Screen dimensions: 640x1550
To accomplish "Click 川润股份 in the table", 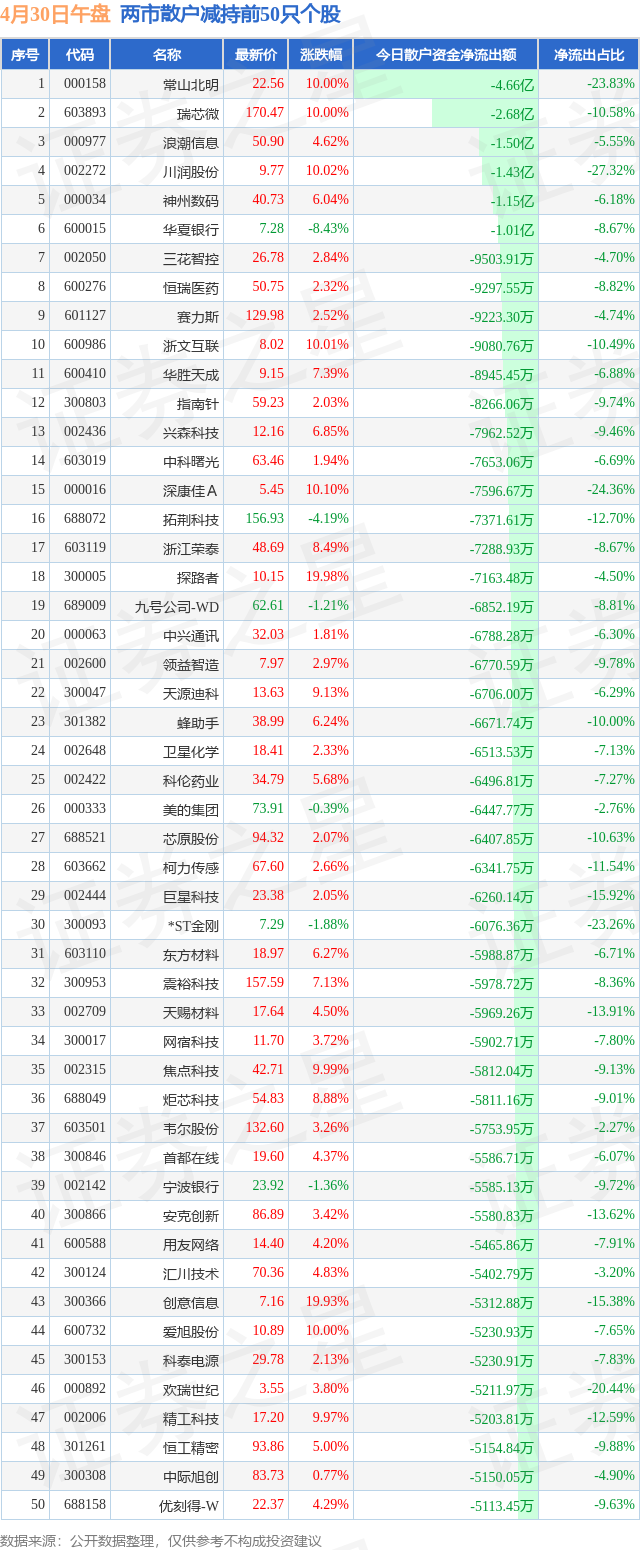I will [191, 171].
